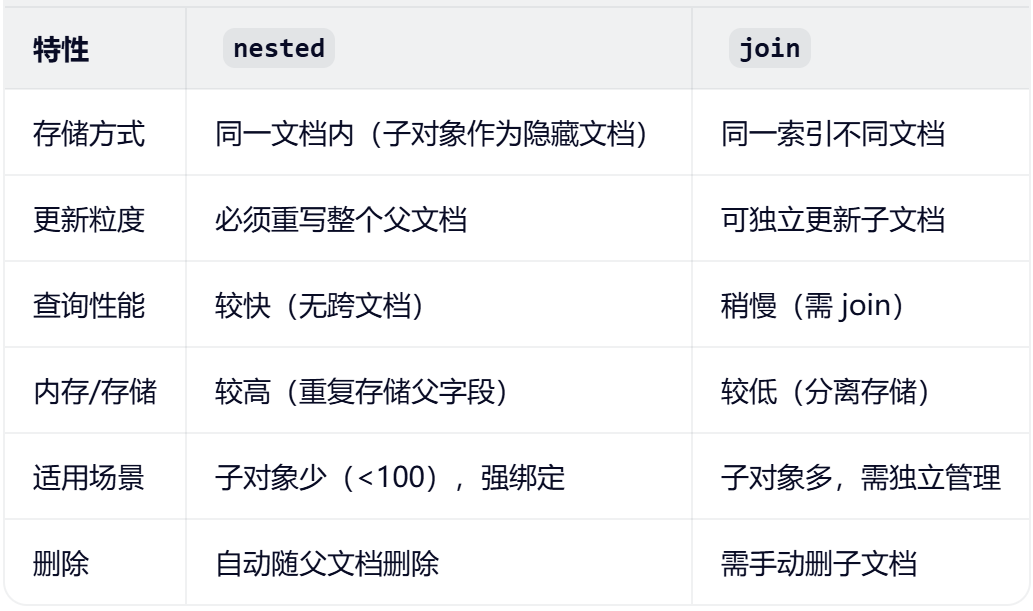Click the 自动随父文档删除 cell
Screen dimensions: 1033x611
(x=327, y=564)
